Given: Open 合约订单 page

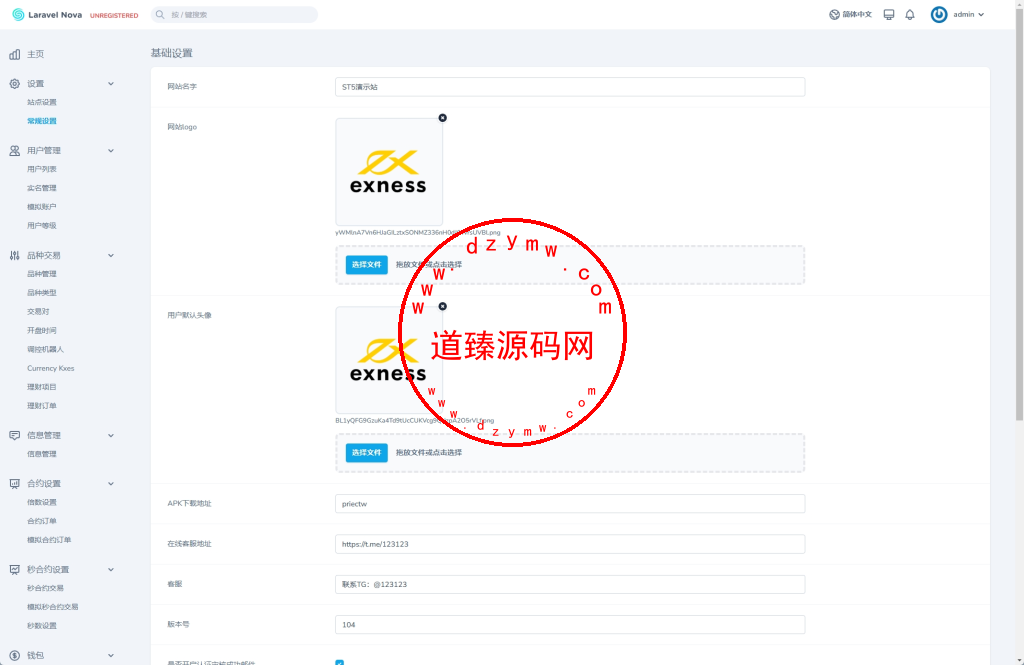Looking at the screenshot, I should click(x=42, y=521).
